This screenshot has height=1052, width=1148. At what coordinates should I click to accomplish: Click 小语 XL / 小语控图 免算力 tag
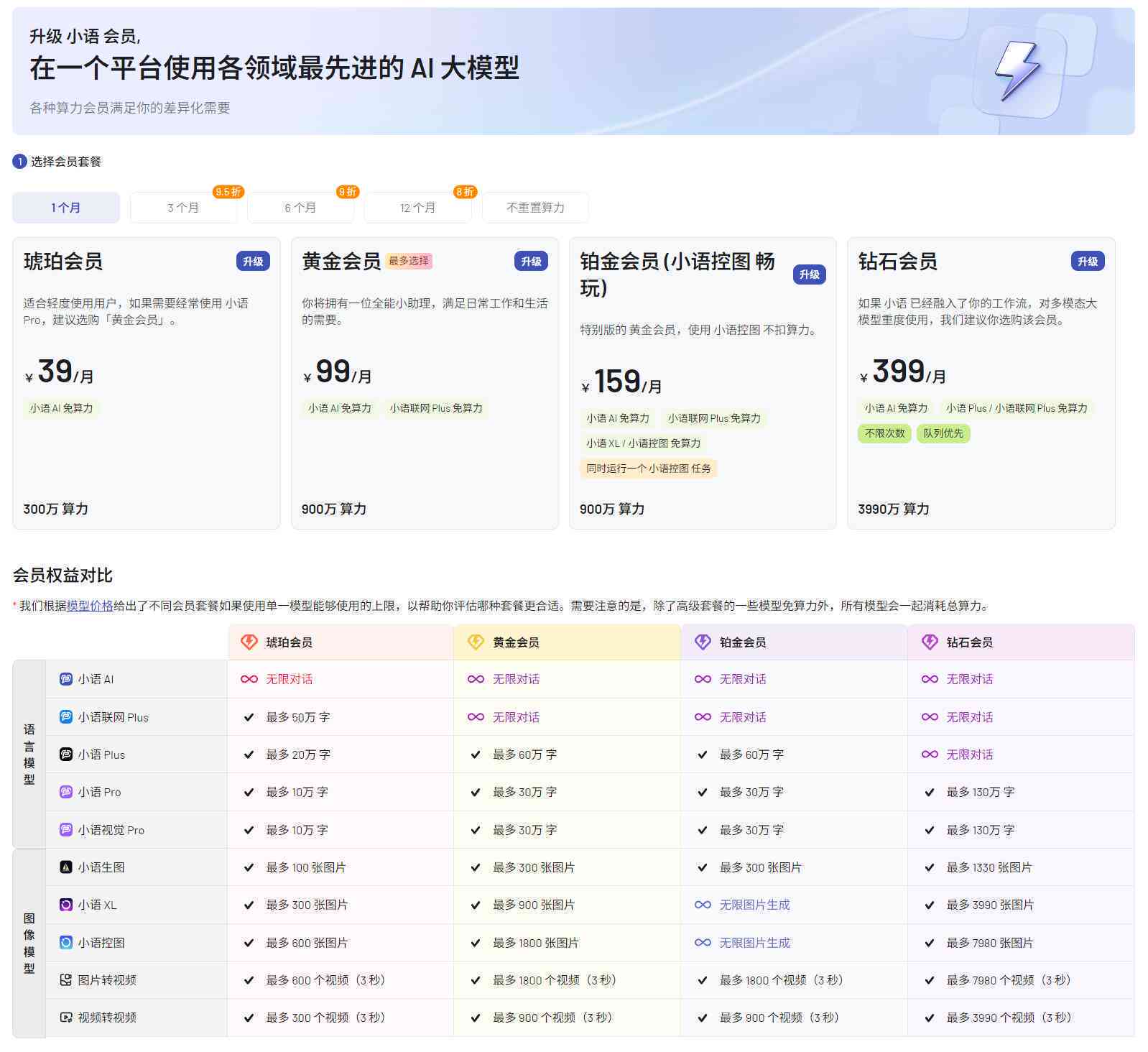tap(643, 443)
